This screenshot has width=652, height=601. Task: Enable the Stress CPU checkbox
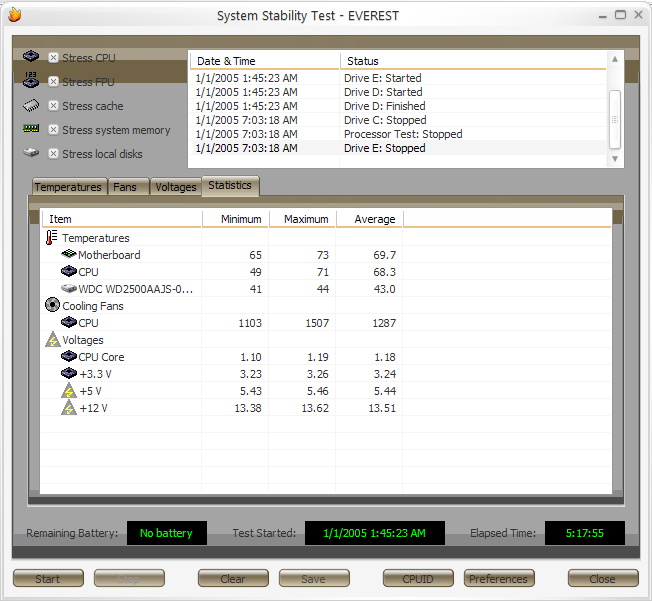[x=53, y=58]
